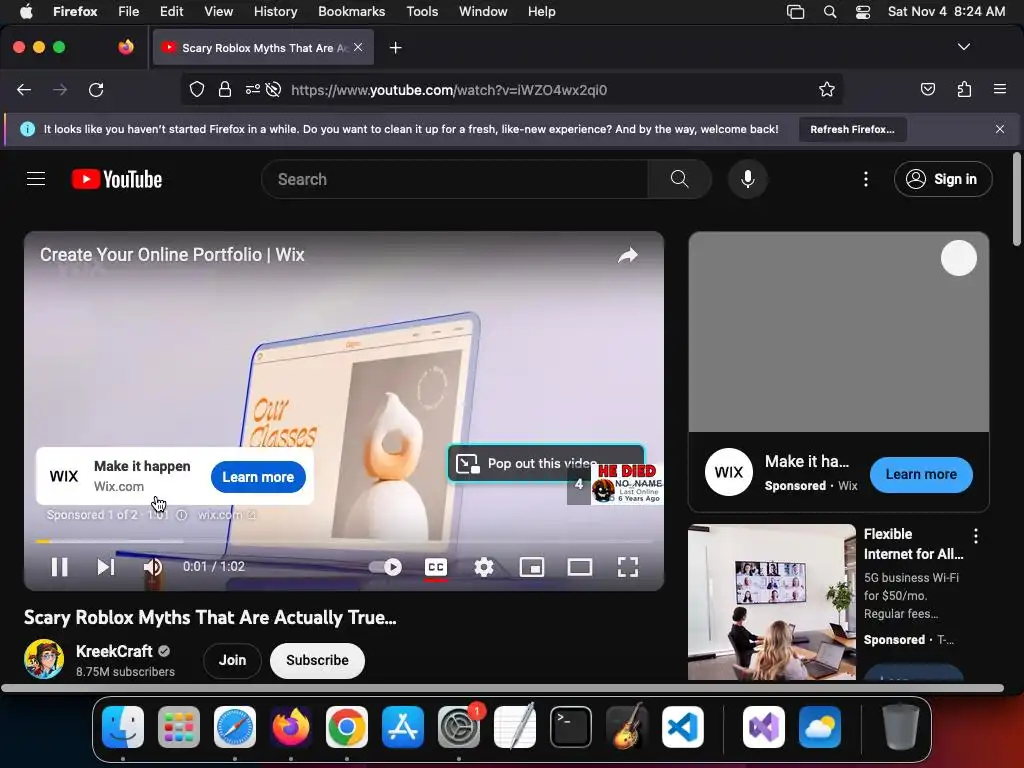This screenshot has height=768, width=1024.
Task: Click autoplay blocked icon in address bar
Action: [x=274, y=89]
